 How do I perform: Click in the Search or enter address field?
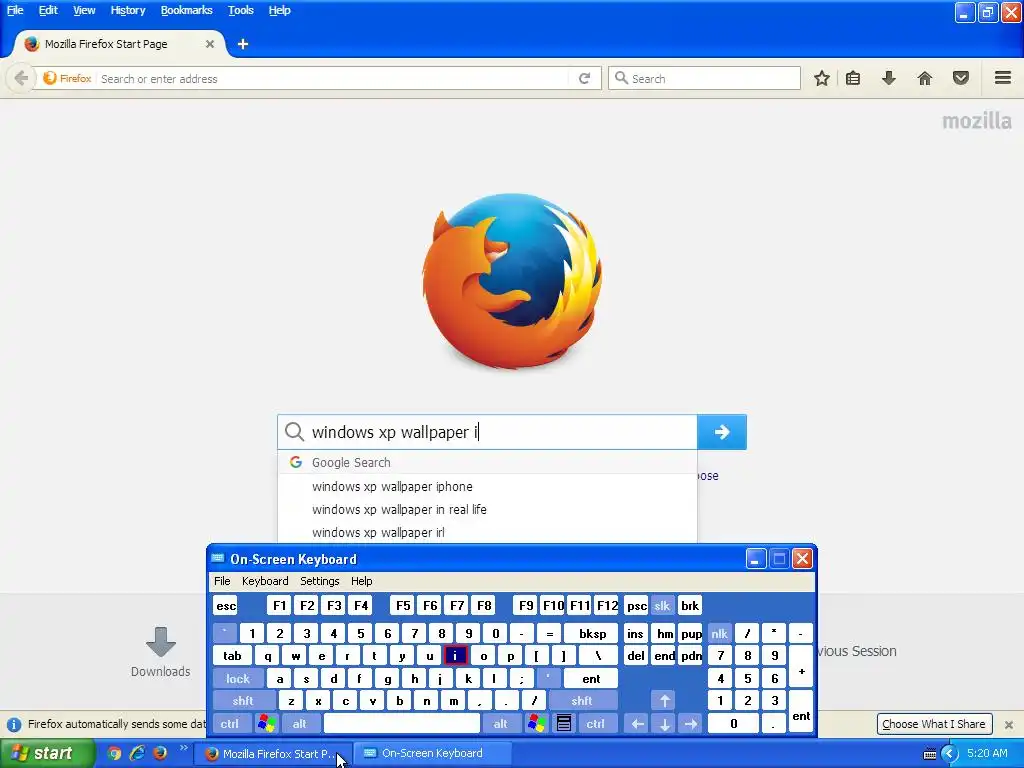click(333, 78)
